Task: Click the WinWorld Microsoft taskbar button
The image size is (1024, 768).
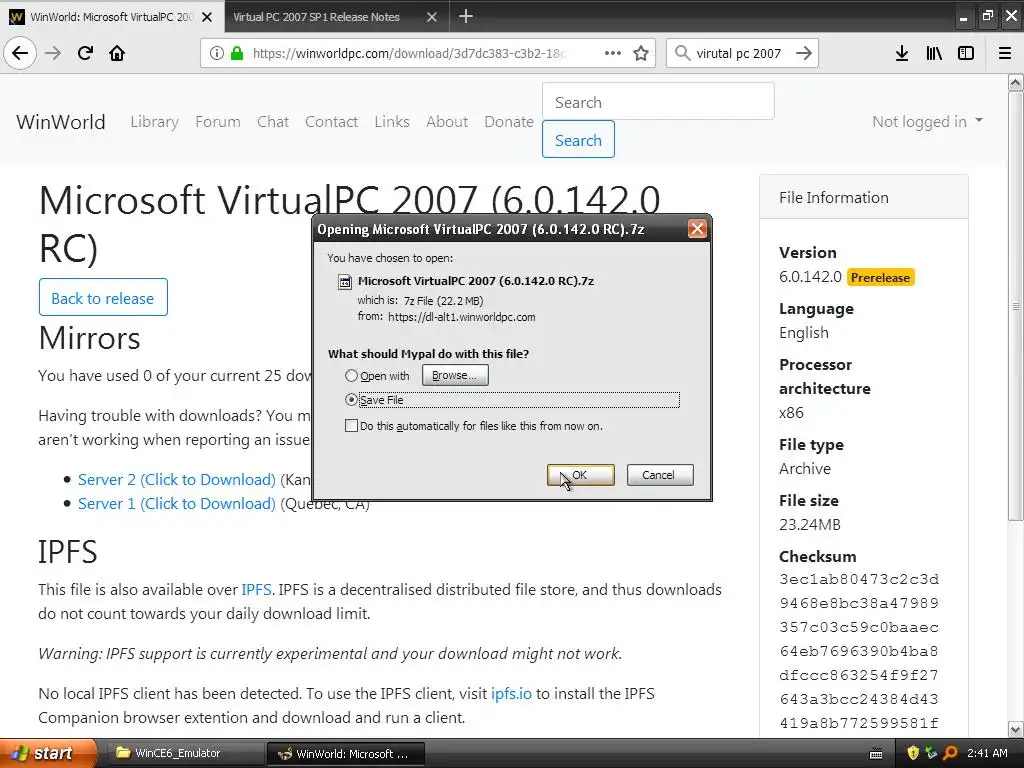Action: 346,754
